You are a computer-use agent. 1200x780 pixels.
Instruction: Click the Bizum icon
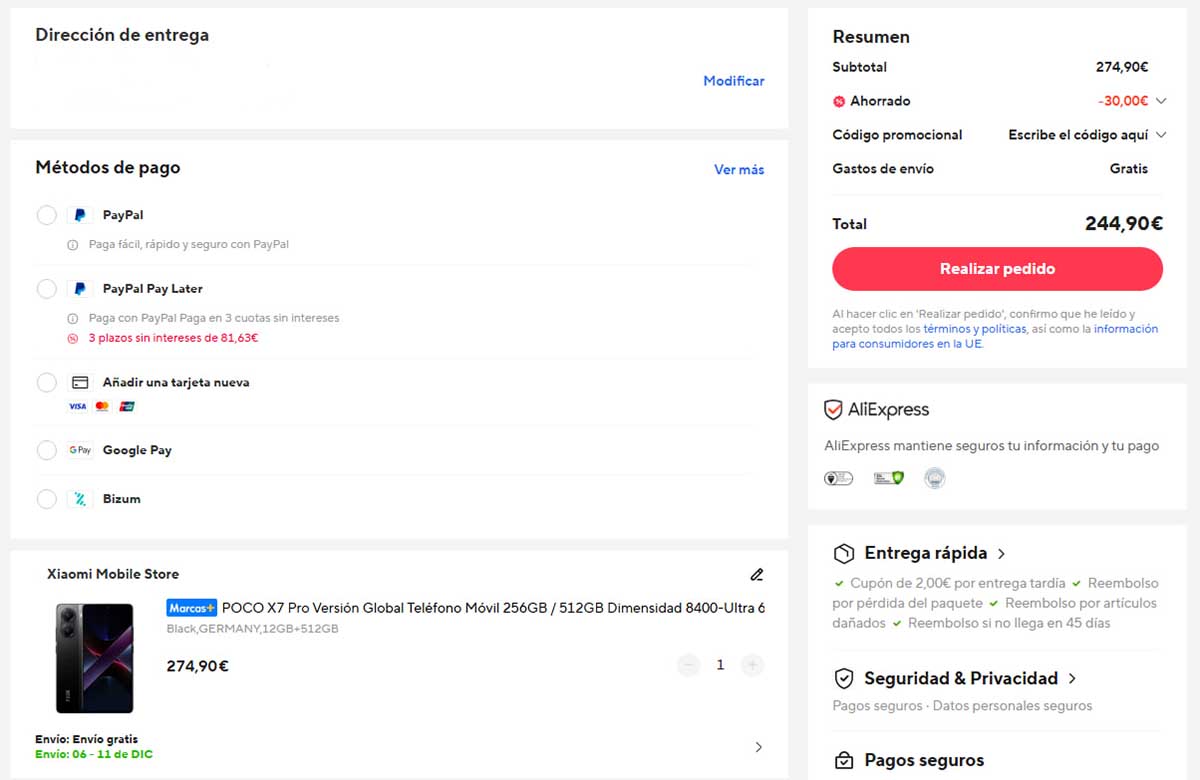[80, 498]
